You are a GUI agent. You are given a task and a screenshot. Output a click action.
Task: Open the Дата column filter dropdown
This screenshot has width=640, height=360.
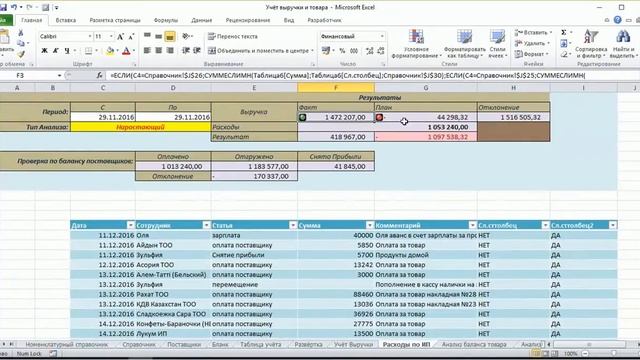(x=131, y=225)
